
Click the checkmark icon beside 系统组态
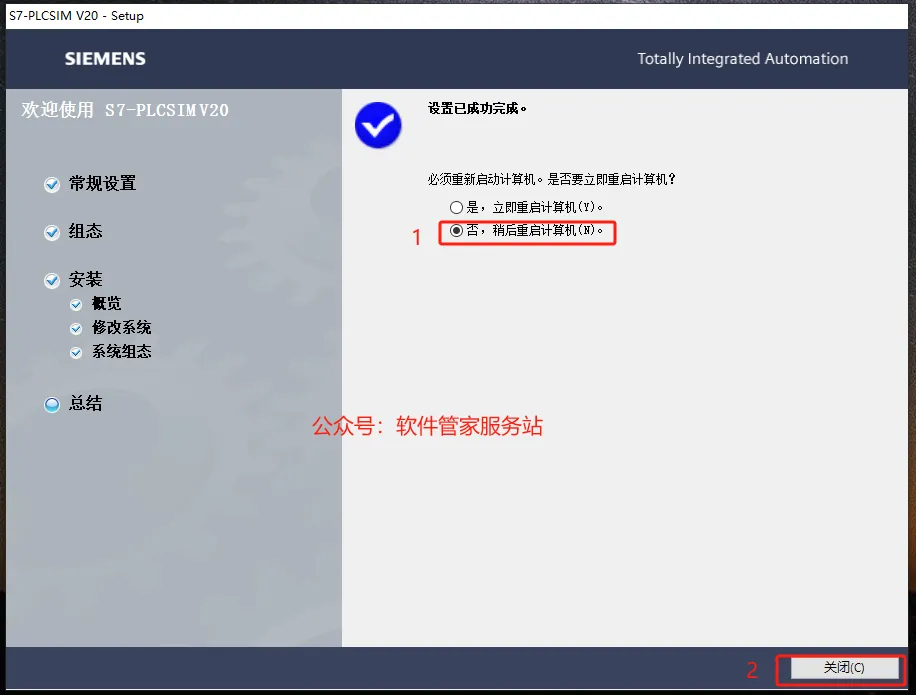click(x=76, y=352)
